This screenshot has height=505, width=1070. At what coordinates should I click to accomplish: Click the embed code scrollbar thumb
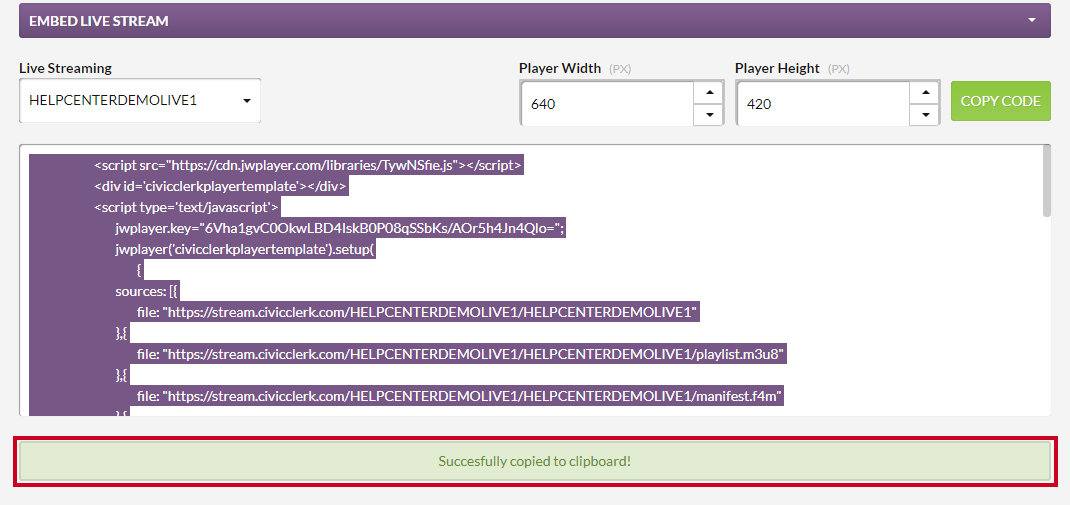tap(1047, 182)
